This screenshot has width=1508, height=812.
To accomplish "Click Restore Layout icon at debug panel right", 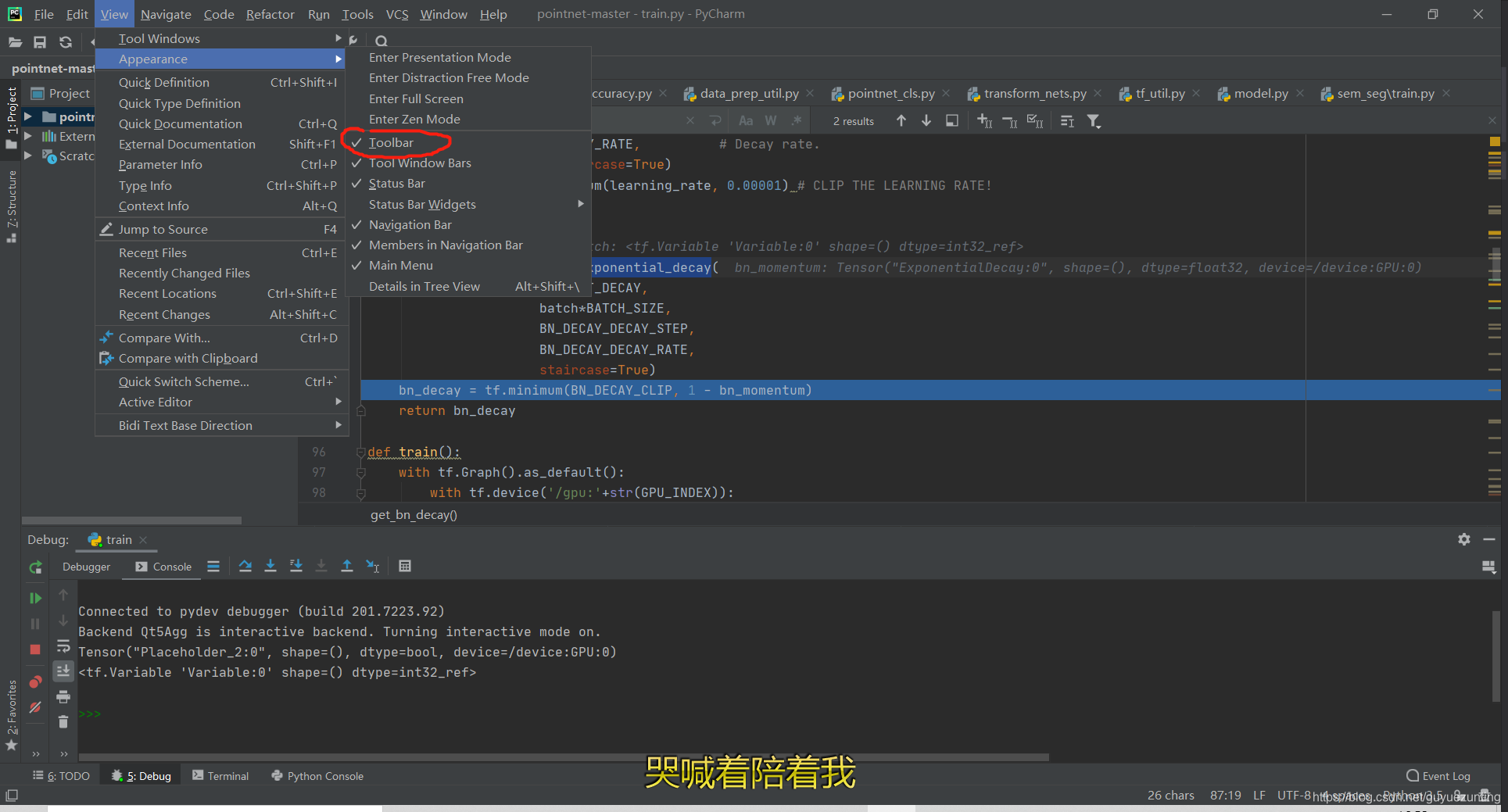I will (x=1488, y=567).
